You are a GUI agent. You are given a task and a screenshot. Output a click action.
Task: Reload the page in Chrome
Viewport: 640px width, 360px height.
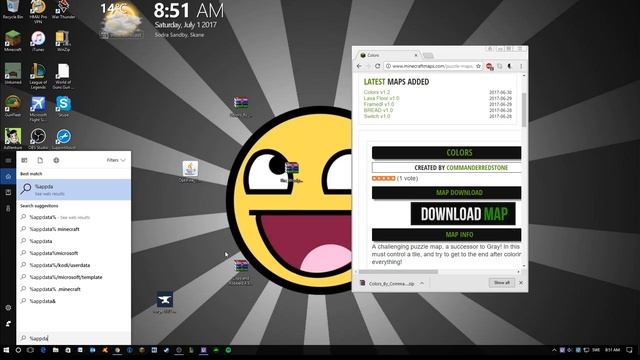[x=378, y=66]
